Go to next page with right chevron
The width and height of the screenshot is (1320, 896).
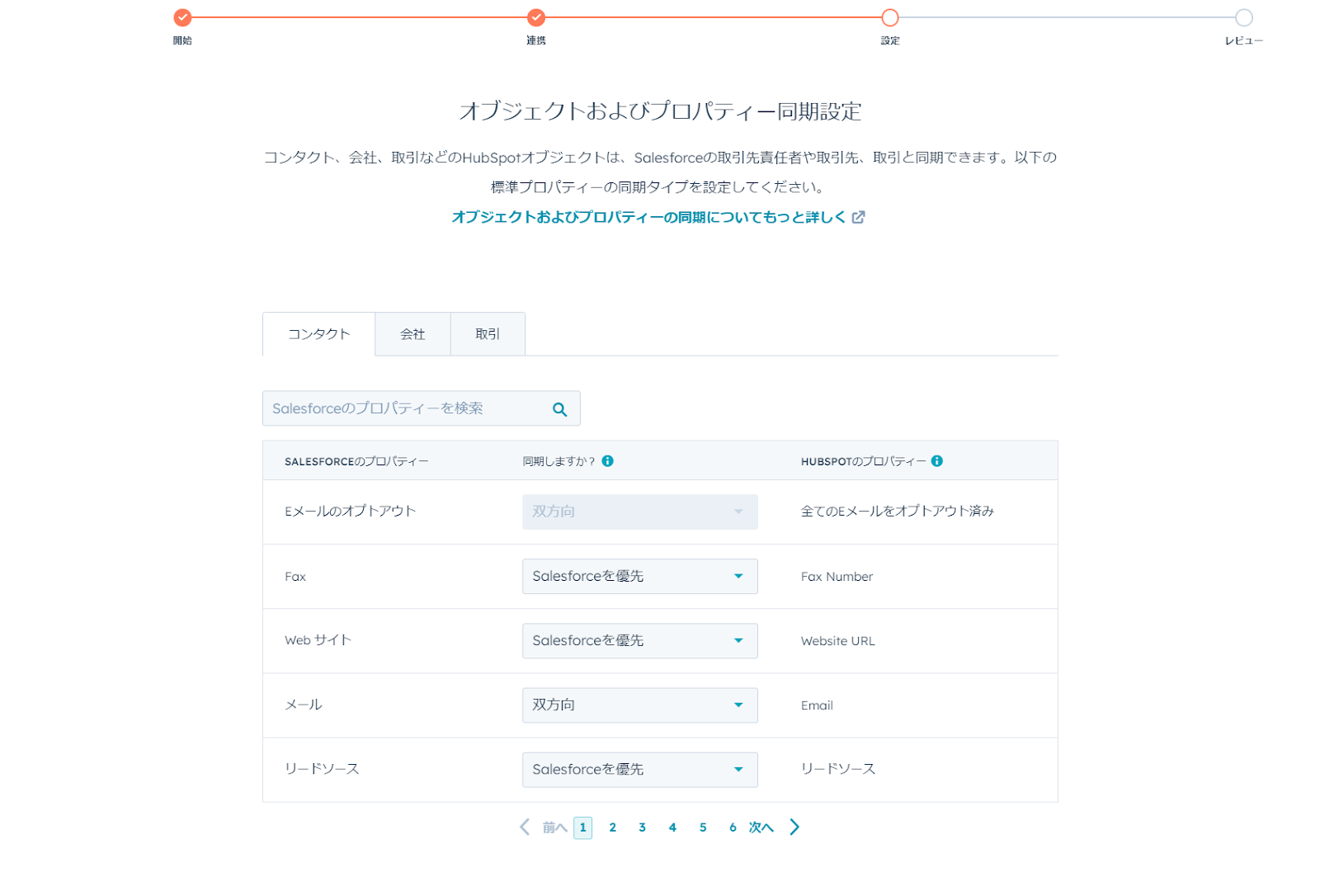click(794, 827)
